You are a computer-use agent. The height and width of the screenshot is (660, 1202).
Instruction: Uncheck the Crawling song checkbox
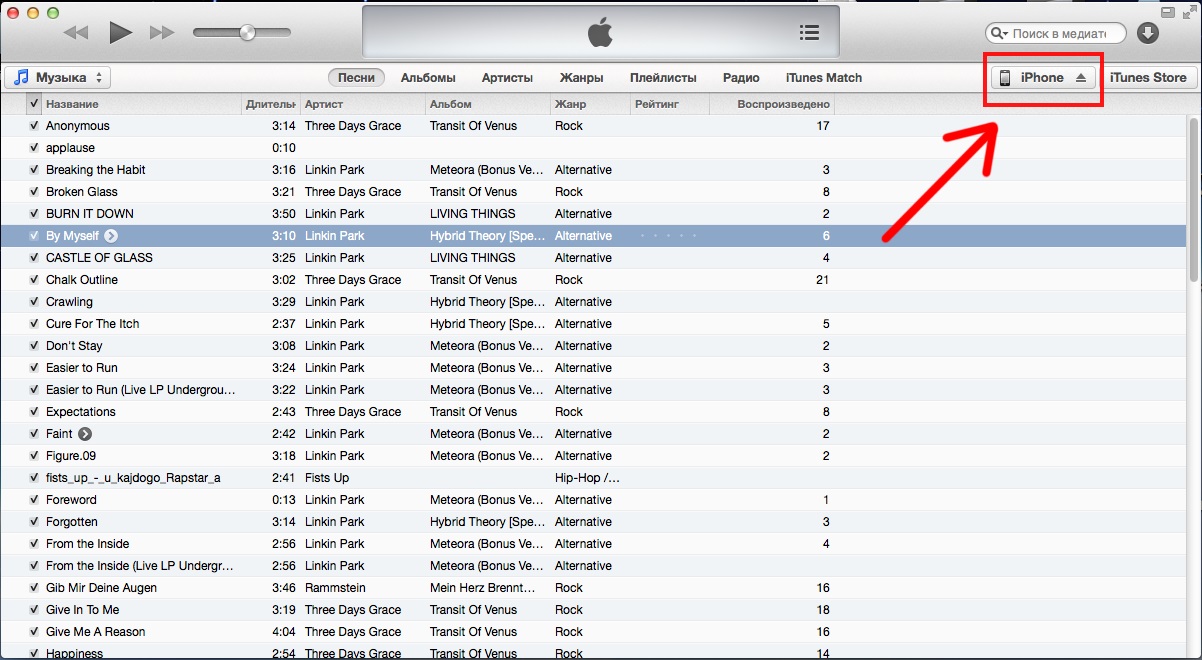pos(35,302)
